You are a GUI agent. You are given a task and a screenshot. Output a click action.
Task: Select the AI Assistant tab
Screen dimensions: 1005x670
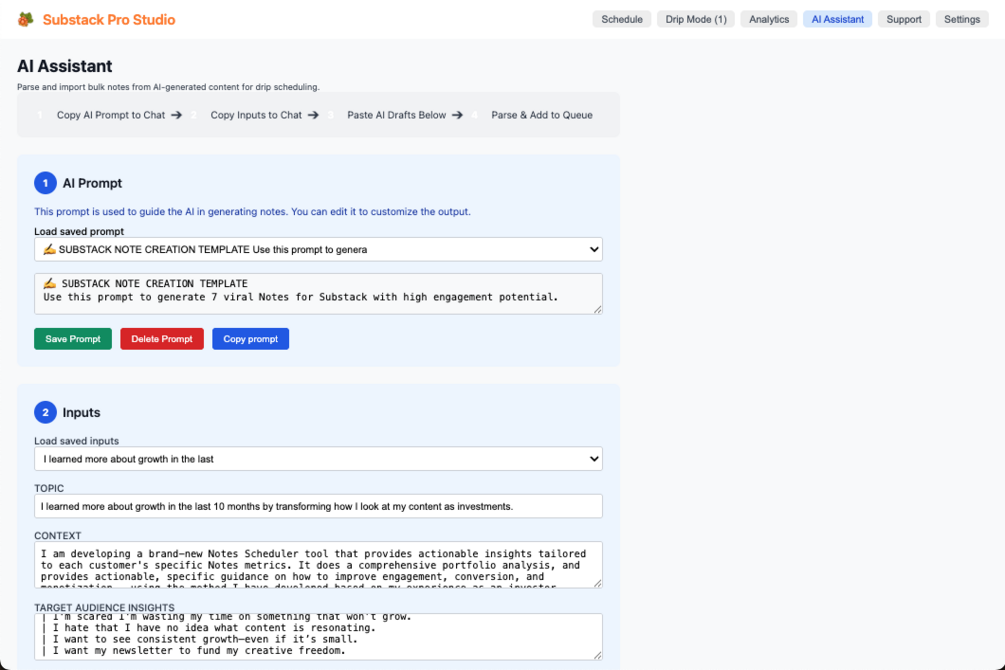(x=837, y=19)
